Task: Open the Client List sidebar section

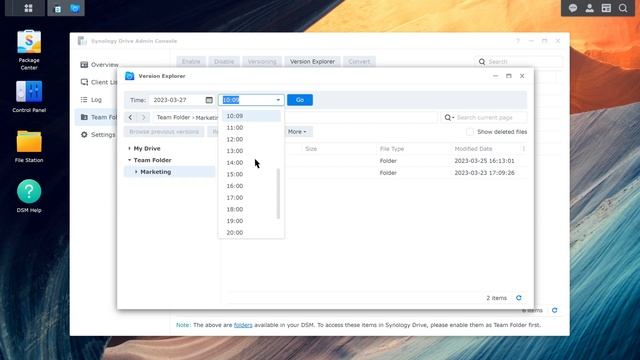Action: pyautogui.click(x=99, y=82)
